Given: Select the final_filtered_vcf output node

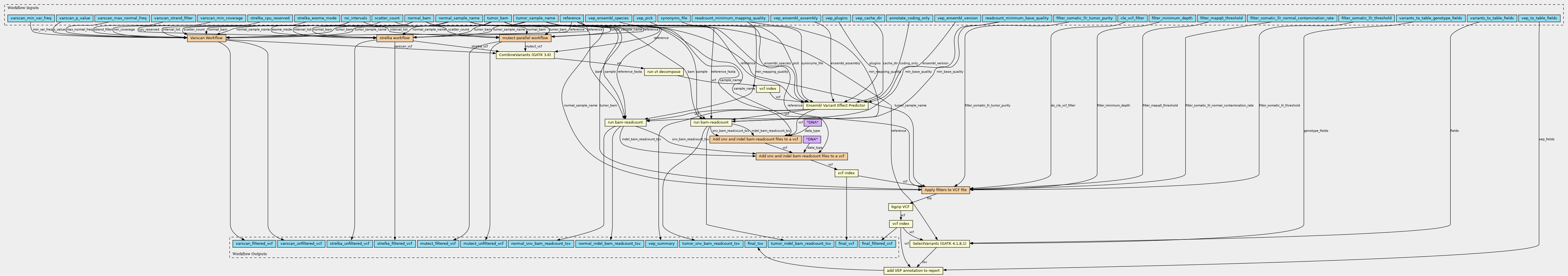Looking at the screenshot, I should tap(877, 244).
